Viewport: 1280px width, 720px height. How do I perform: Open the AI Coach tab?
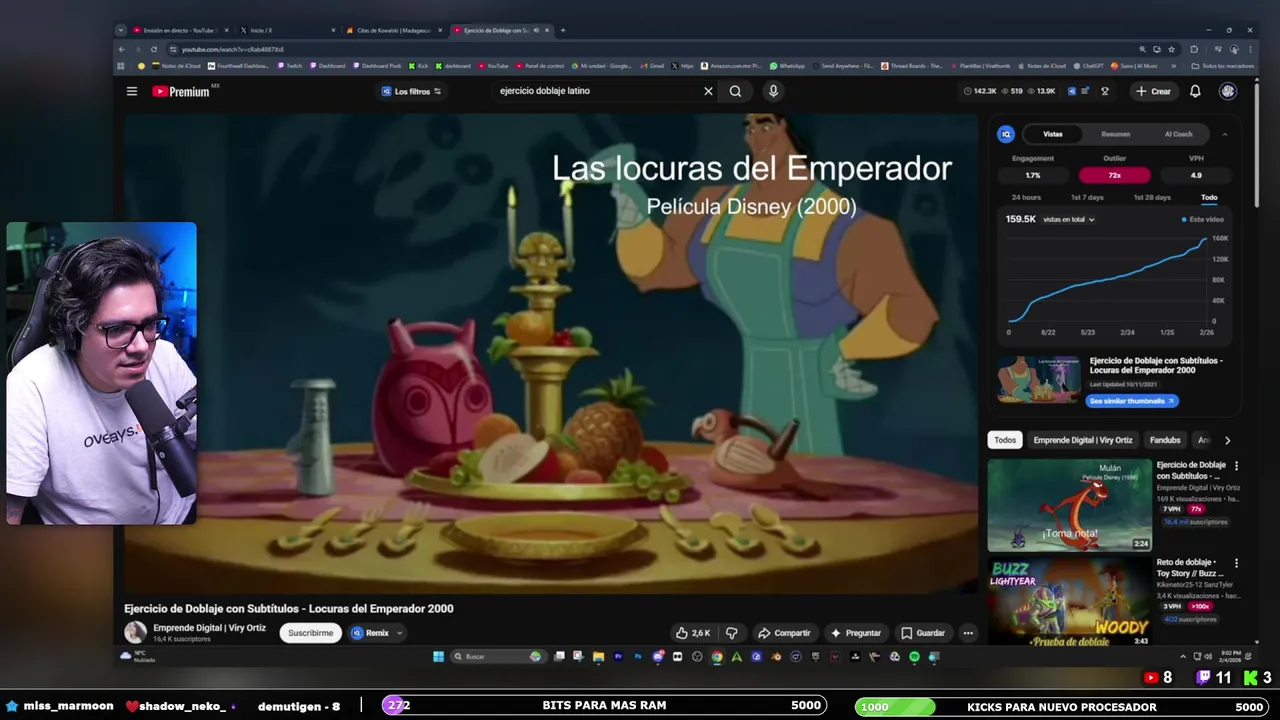pos(1179,134)
